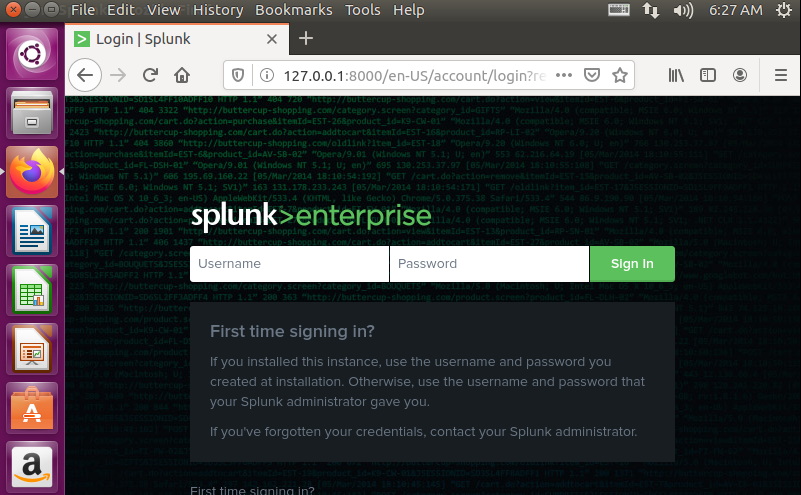Click the 'First time signing in?' heading
This screenshot has height=495, width=801.
(292, 332)
